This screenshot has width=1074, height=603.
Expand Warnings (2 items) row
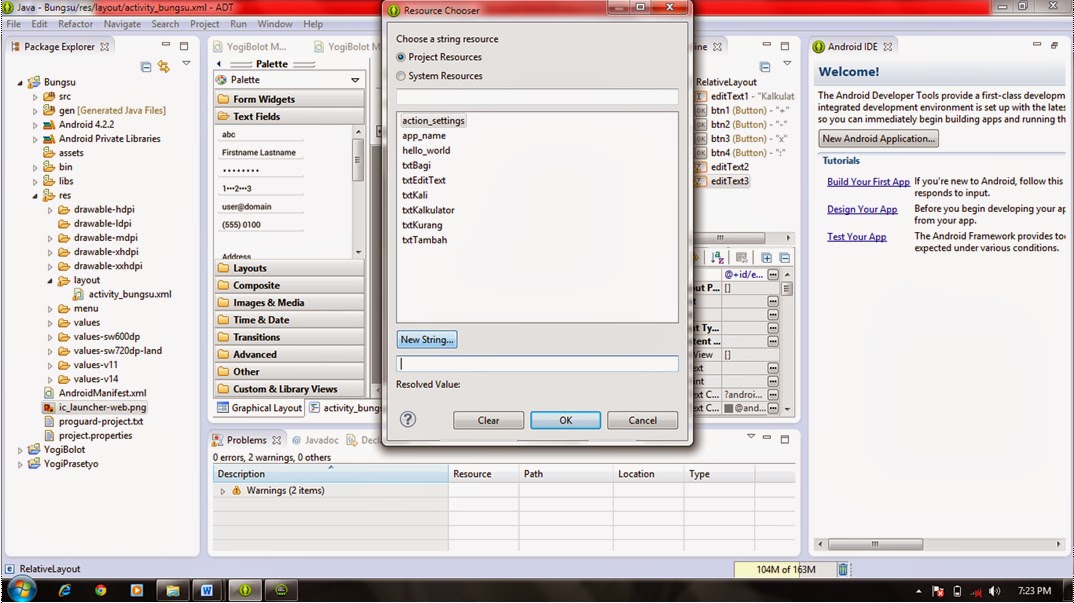coord(223,491)
